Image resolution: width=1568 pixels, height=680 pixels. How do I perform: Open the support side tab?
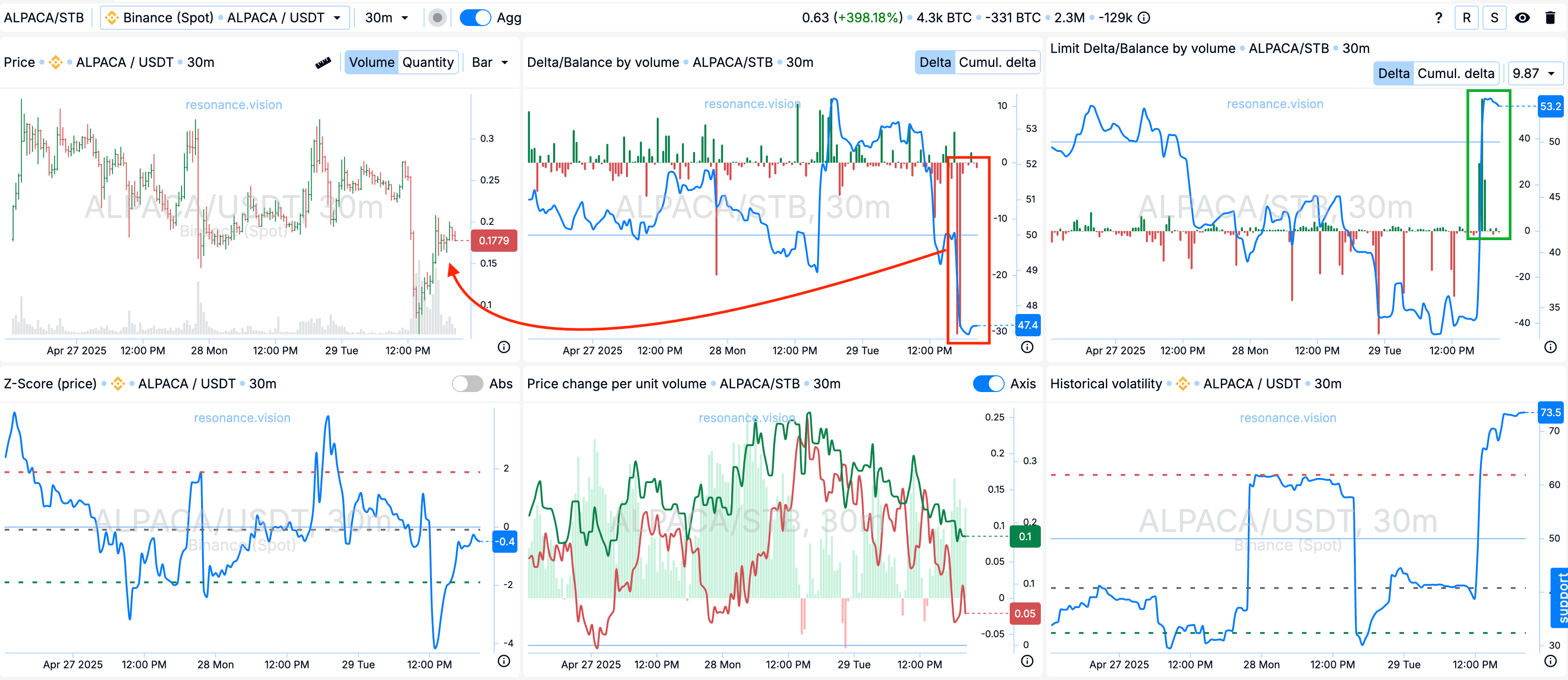tap(1560, 597)
